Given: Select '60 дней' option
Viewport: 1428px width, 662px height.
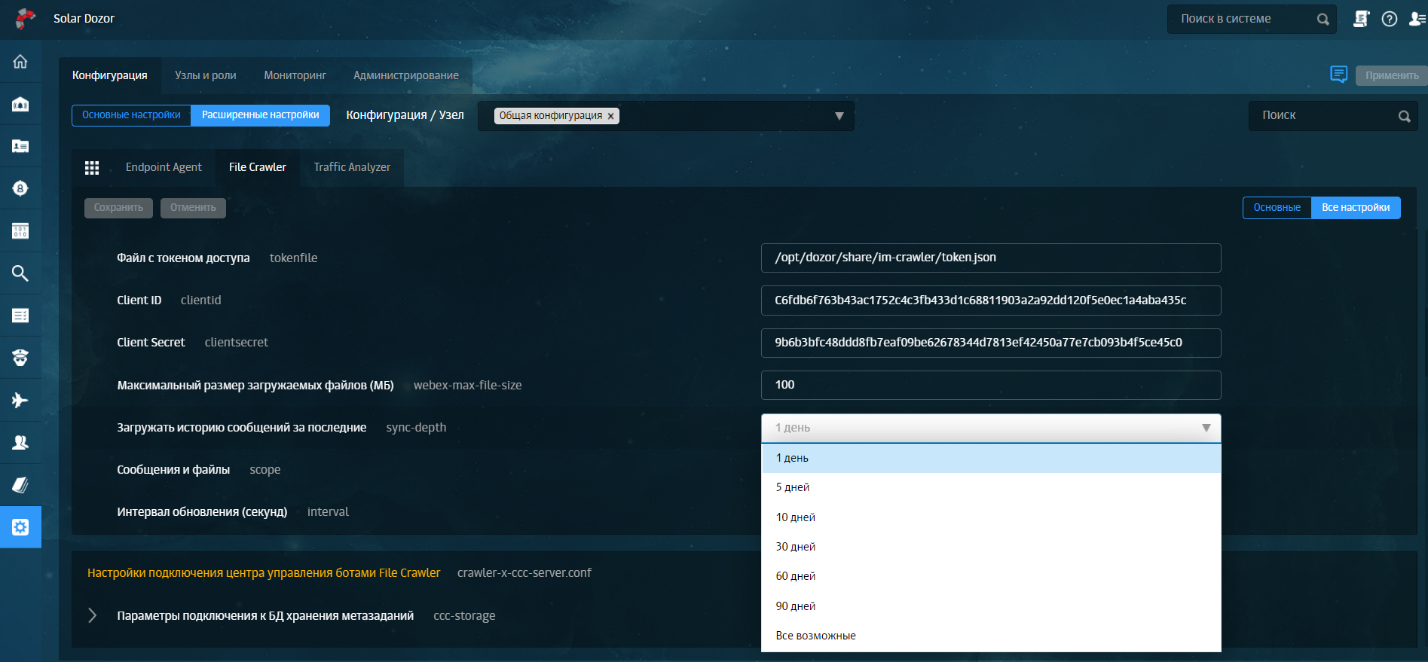Looking at the screenshot, I should [x=991, y=576].
